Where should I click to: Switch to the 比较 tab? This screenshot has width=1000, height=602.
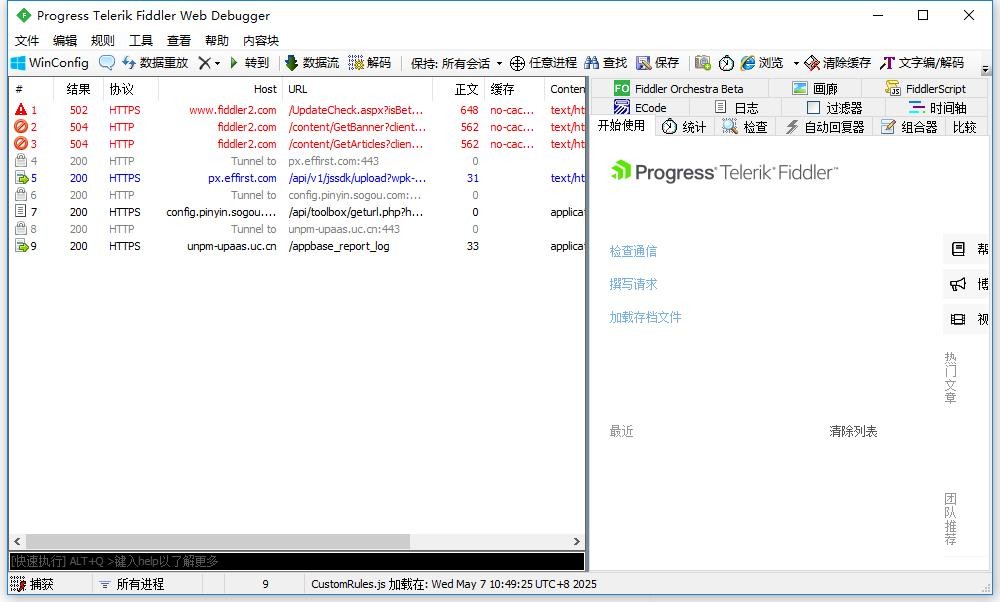click(x=965, y=127)
